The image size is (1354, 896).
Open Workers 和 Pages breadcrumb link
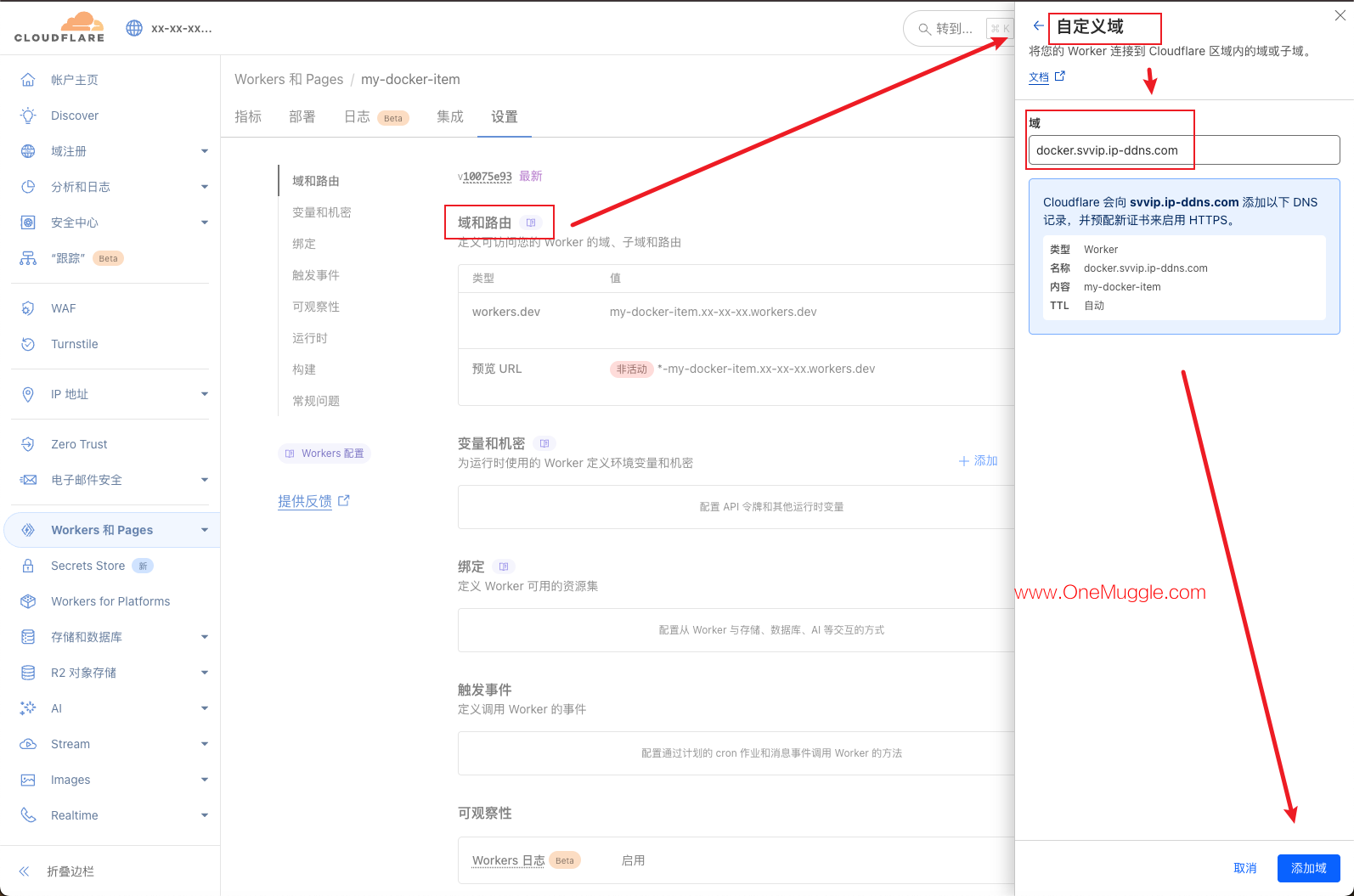(x=289, y=79)
